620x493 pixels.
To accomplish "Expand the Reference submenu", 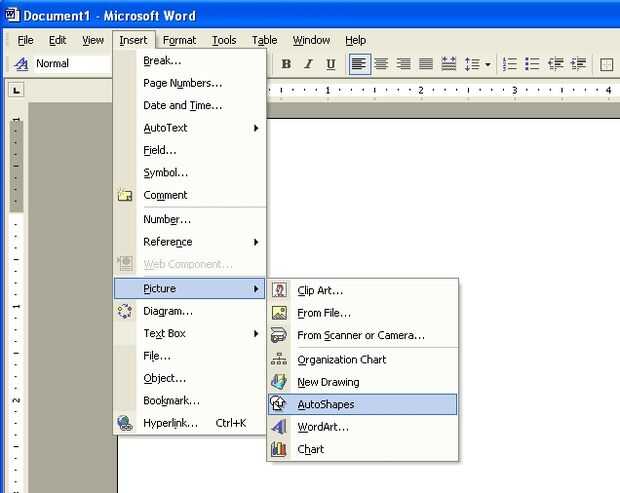I will (x=190, y=242).
